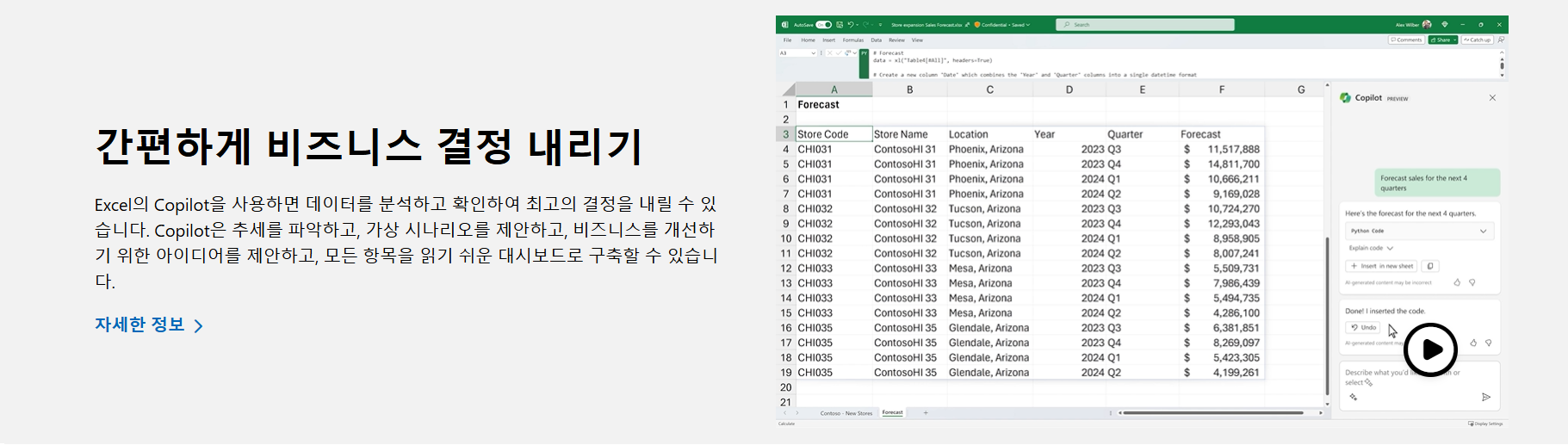1568x445 pixels.
Task: Open the Comments button
Action: pyautogui.click(x=1406, y=40)
